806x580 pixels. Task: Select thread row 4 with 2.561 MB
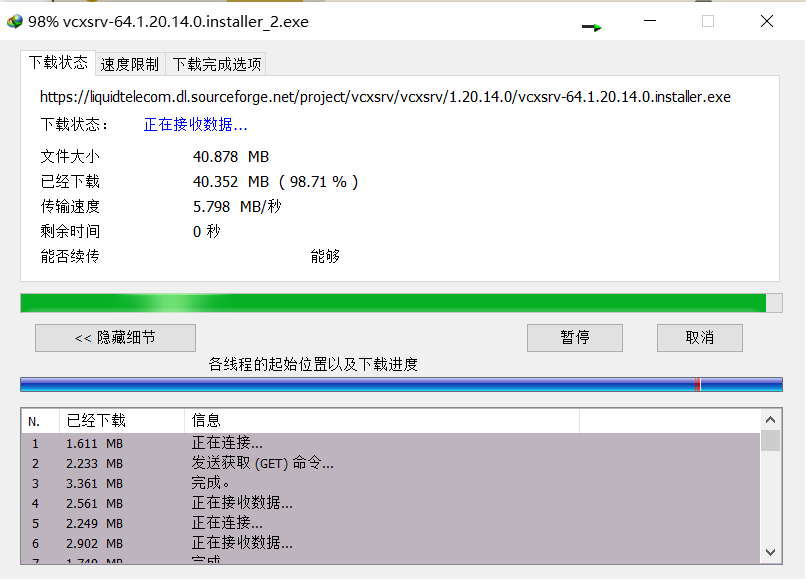point(391,503)
